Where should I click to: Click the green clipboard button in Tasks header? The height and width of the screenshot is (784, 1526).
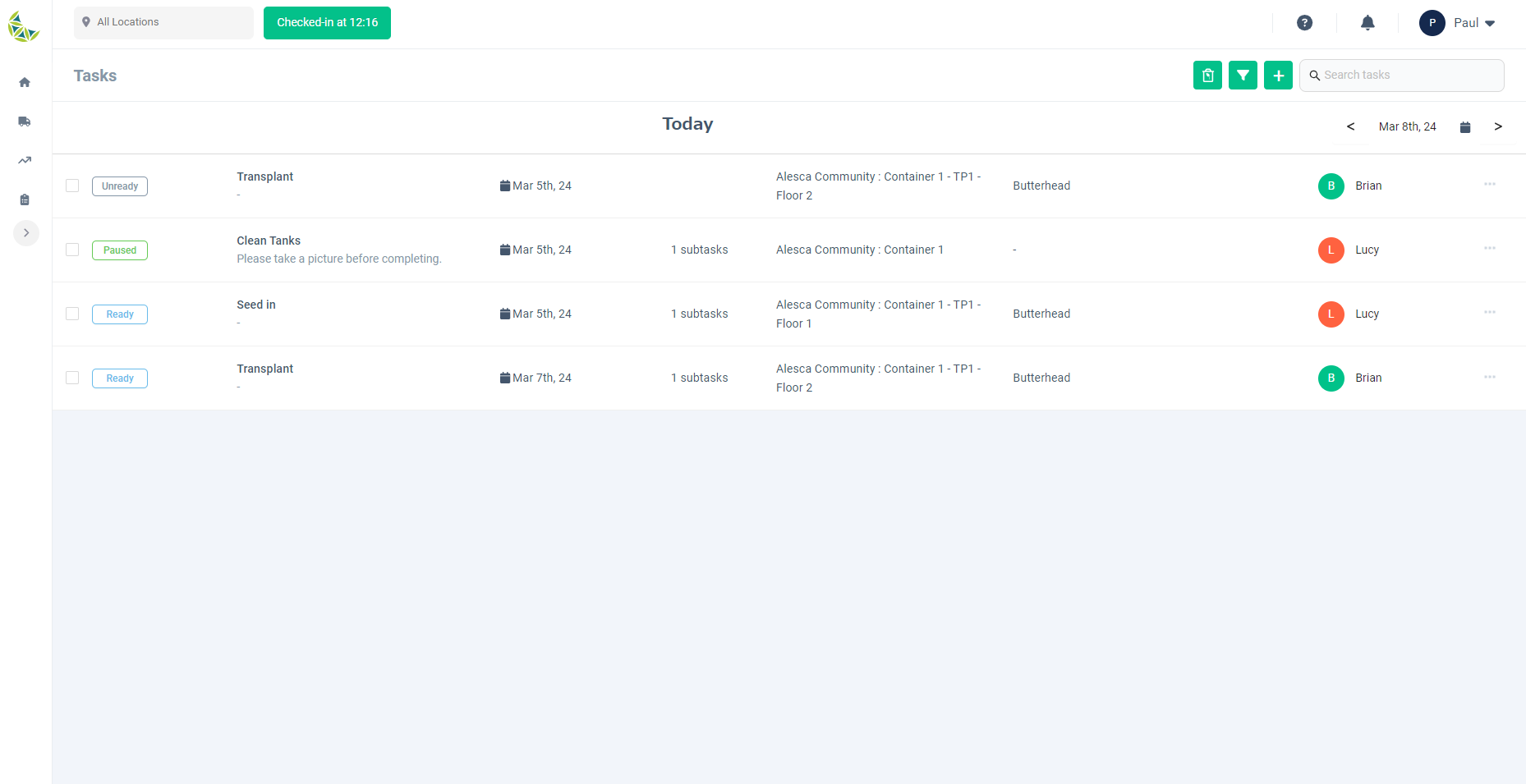[1207, 76]
